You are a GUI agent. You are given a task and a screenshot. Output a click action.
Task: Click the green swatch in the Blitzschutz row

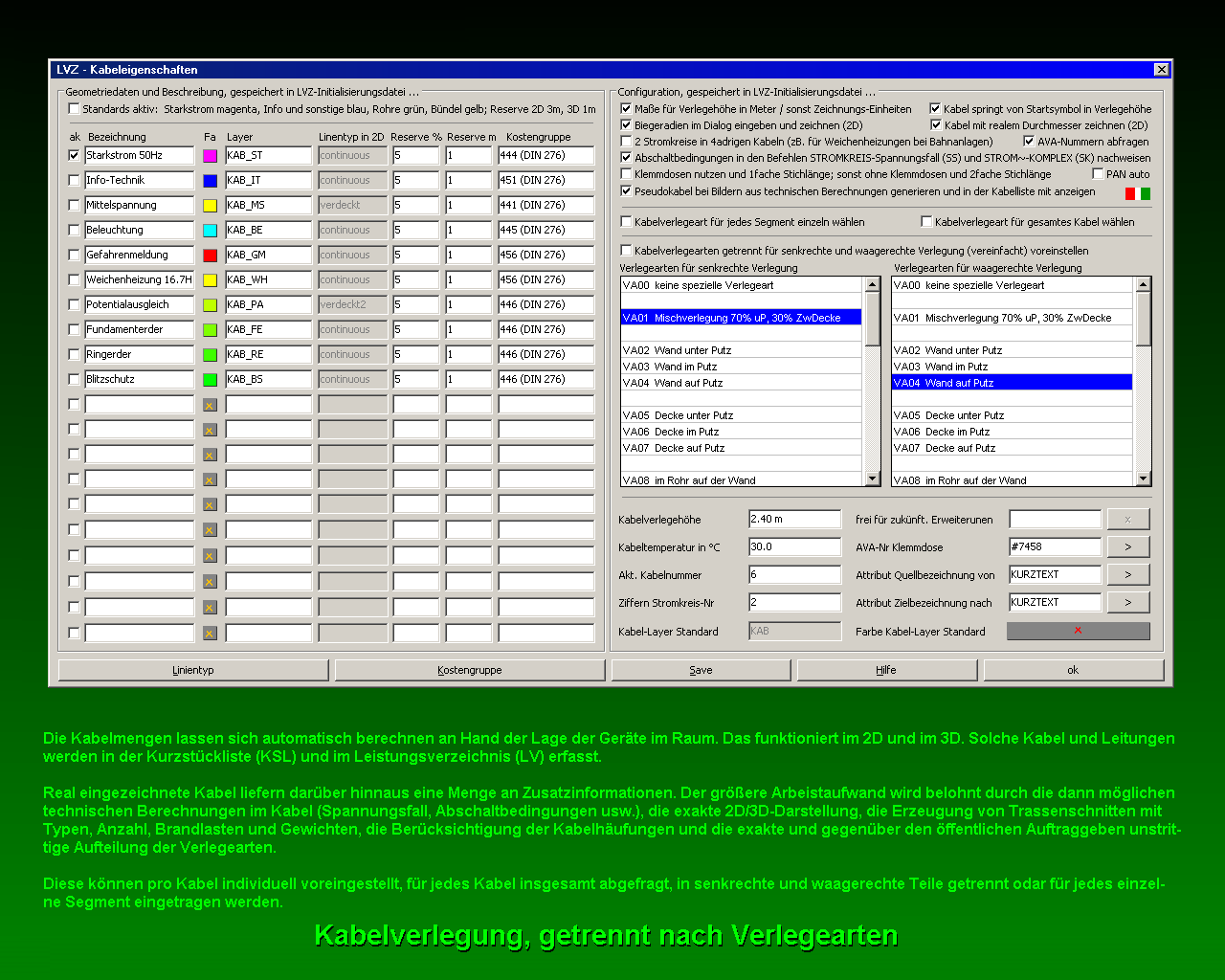point(210,380)
